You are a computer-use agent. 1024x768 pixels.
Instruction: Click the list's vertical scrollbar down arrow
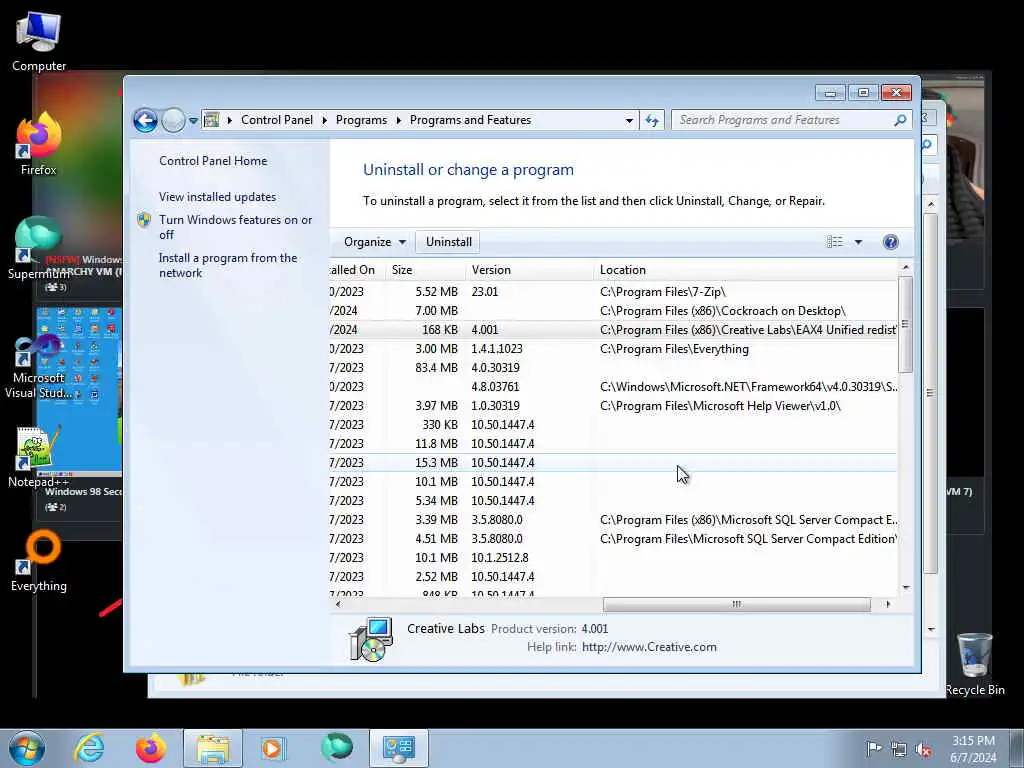[906, 587]
